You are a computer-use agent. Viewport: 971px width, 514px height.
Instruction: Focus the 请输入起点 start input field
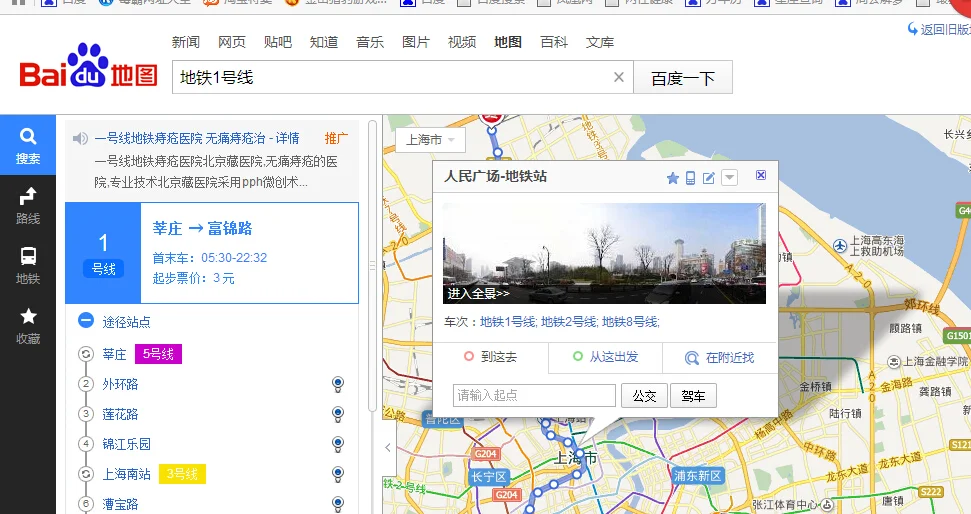coord(534,395)
